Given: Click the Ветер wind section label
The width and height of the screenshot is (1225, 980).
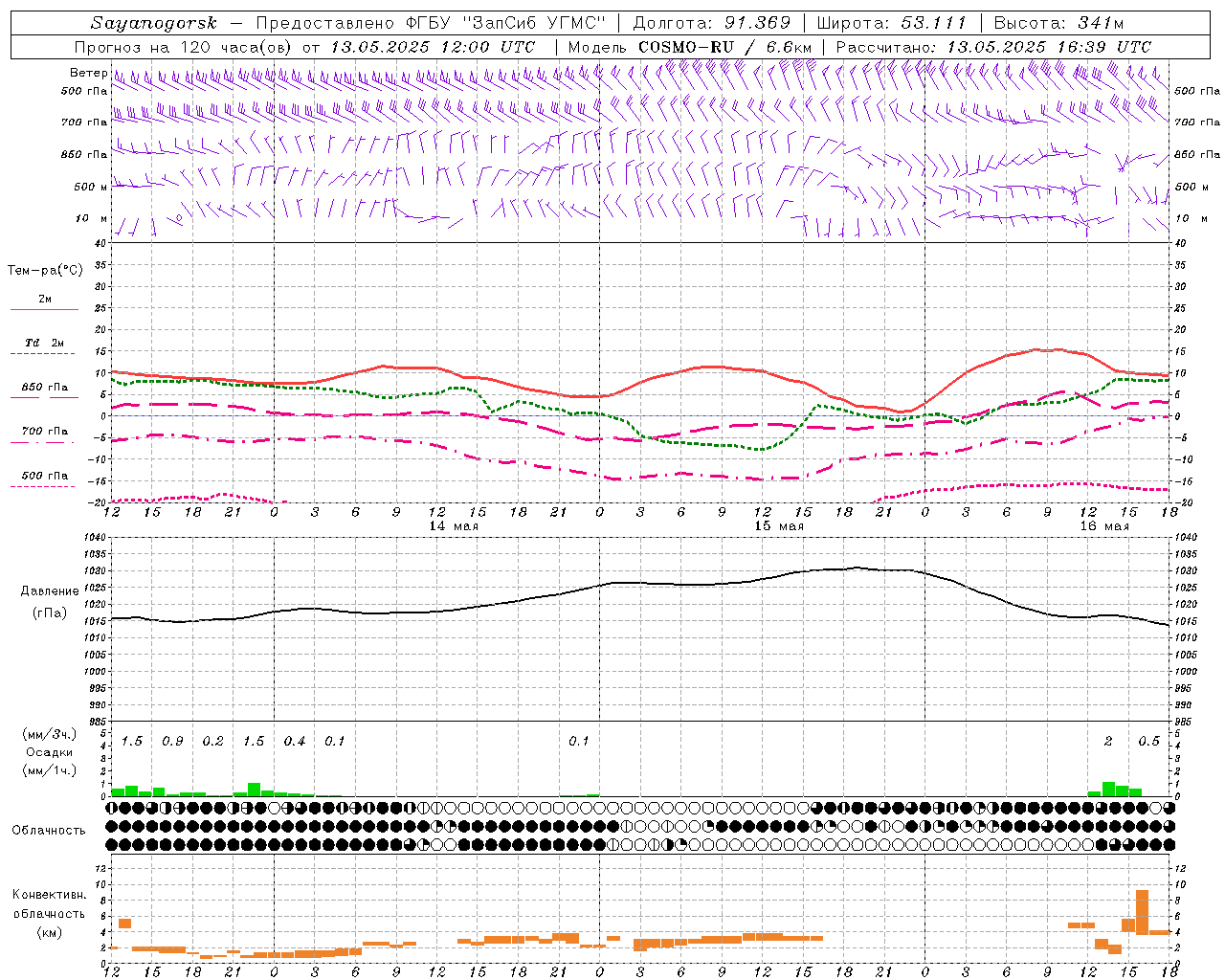Looking at the screenshot, I should point(88,73).
